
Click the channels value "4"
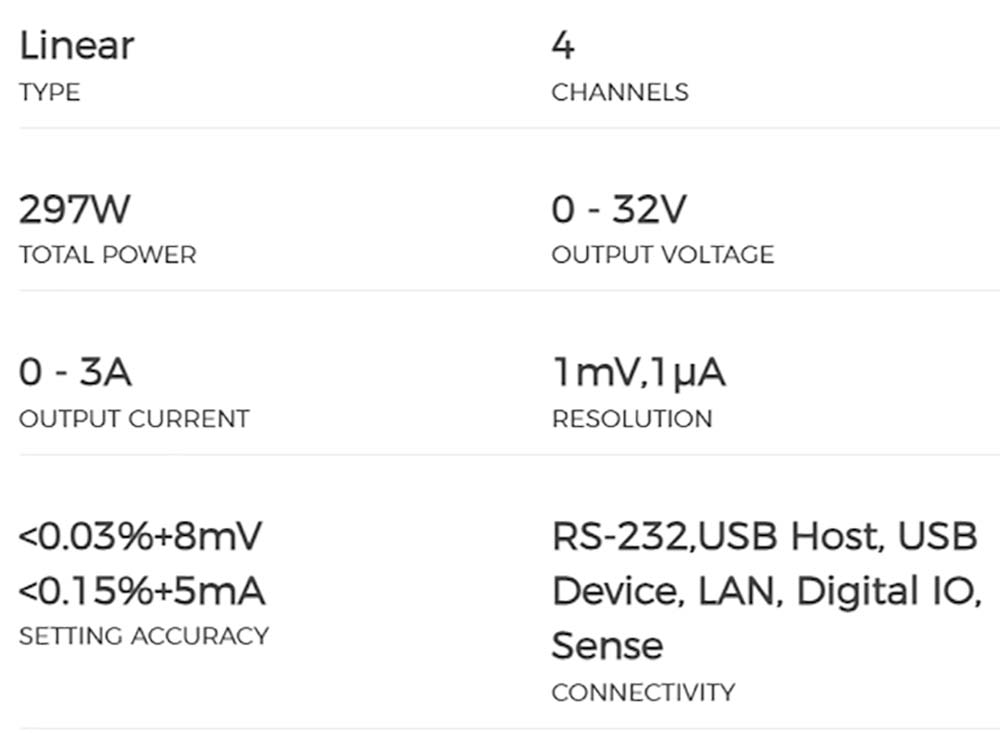click(563, 46)
